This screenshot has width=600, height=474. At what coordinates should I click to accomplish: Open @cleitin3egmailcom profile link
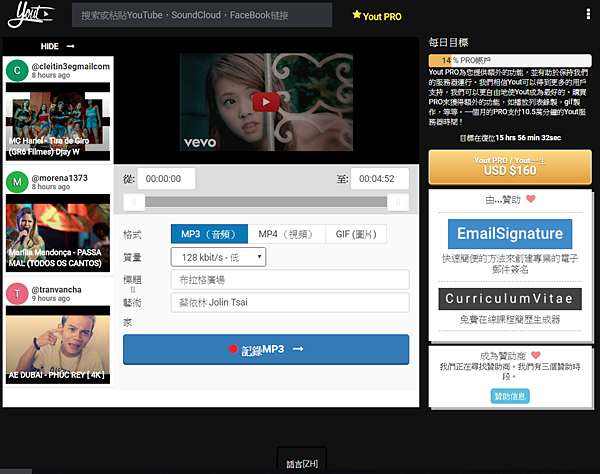(x=71, y=66)
